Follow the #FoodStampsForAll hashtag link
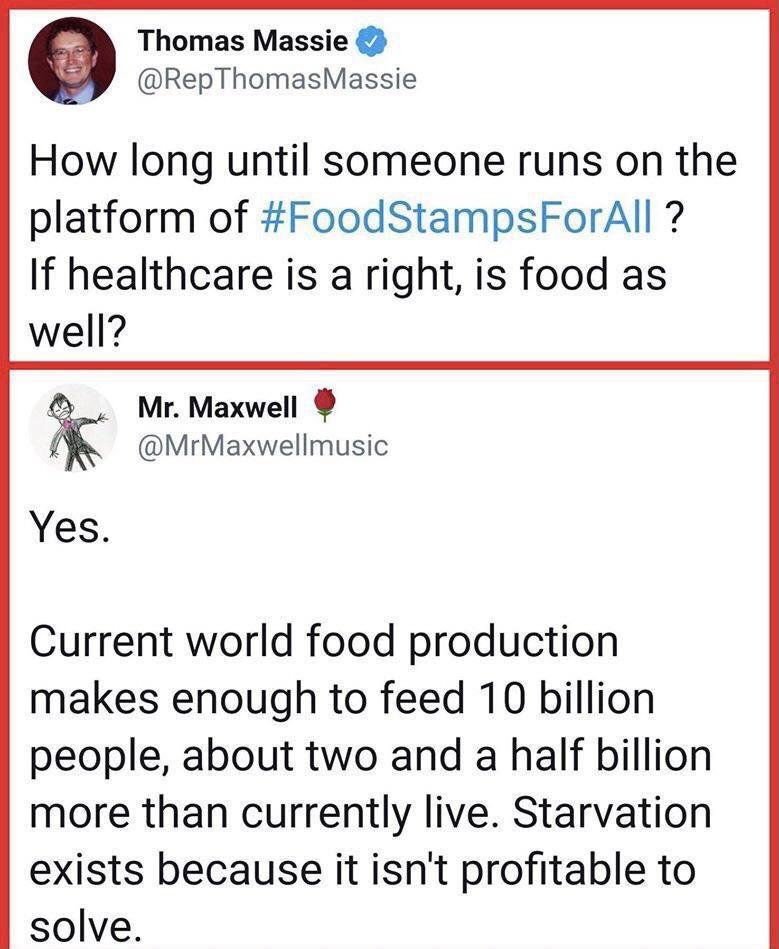This screenshot has height=949, width=779. 470,219
